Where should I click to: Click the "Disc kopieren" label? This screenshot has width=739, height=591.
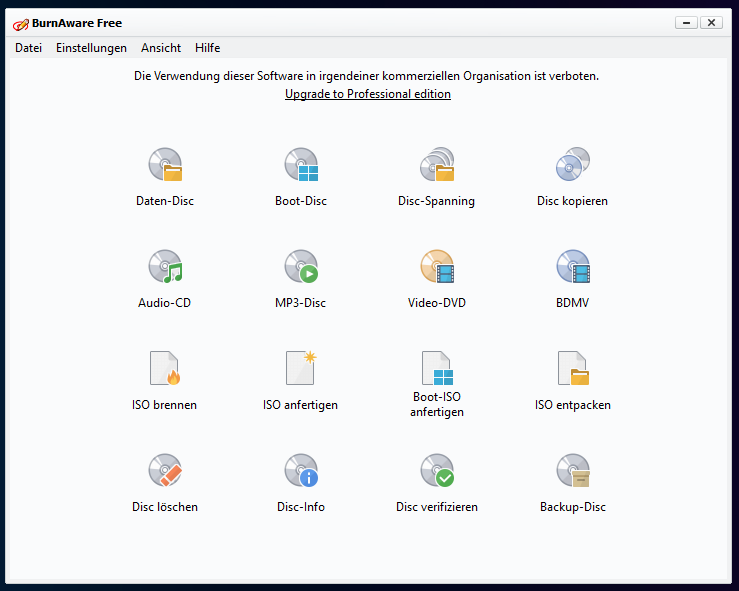click(x=572, y=201)
